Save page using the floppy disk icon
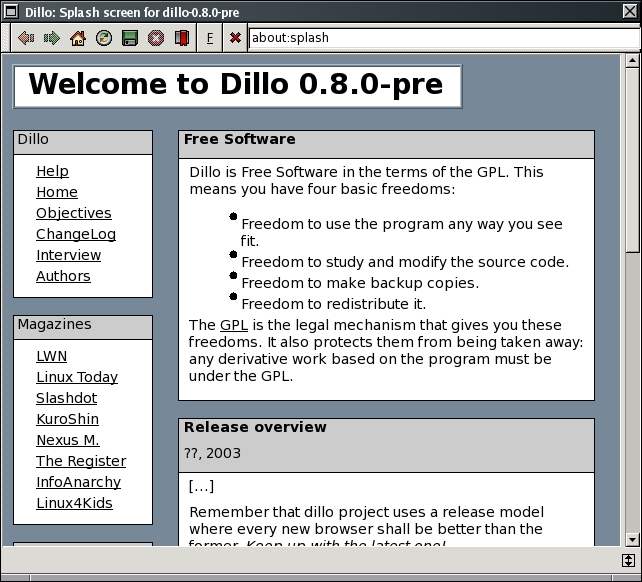 (x=130, y=38)
